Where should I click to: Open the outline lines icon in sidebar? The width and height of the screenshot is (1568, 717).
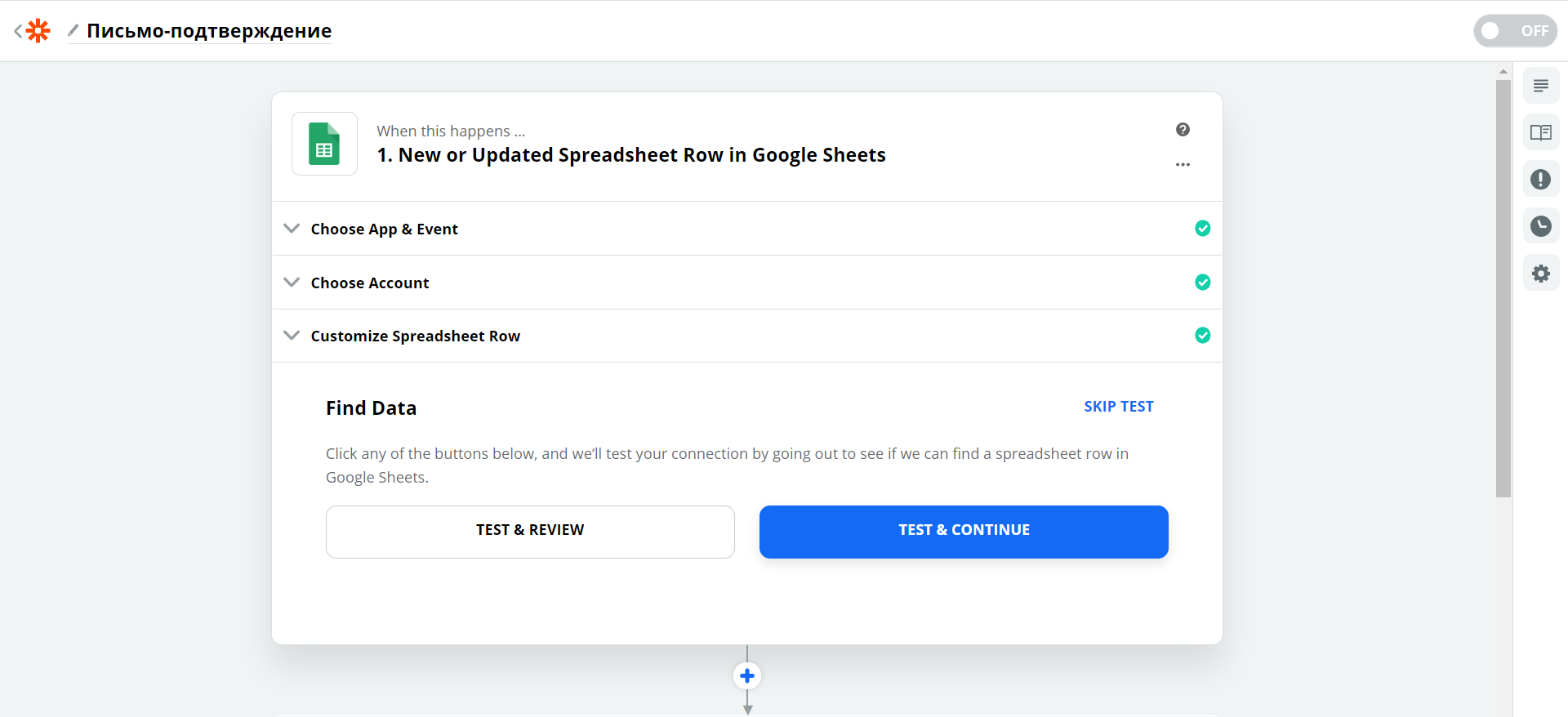[1541, 86]
